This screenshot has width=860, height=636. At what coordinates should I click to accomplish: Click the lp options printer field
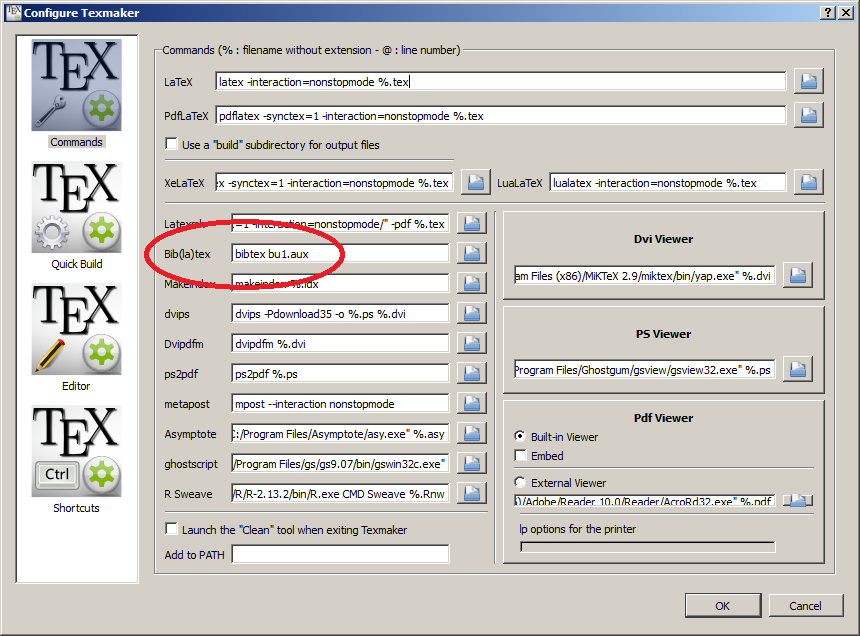(645, 546)
